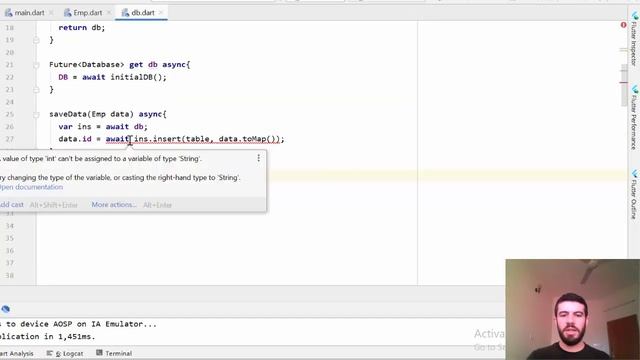
Task: Click line number 38 in gutter
Action: point(10,276)
